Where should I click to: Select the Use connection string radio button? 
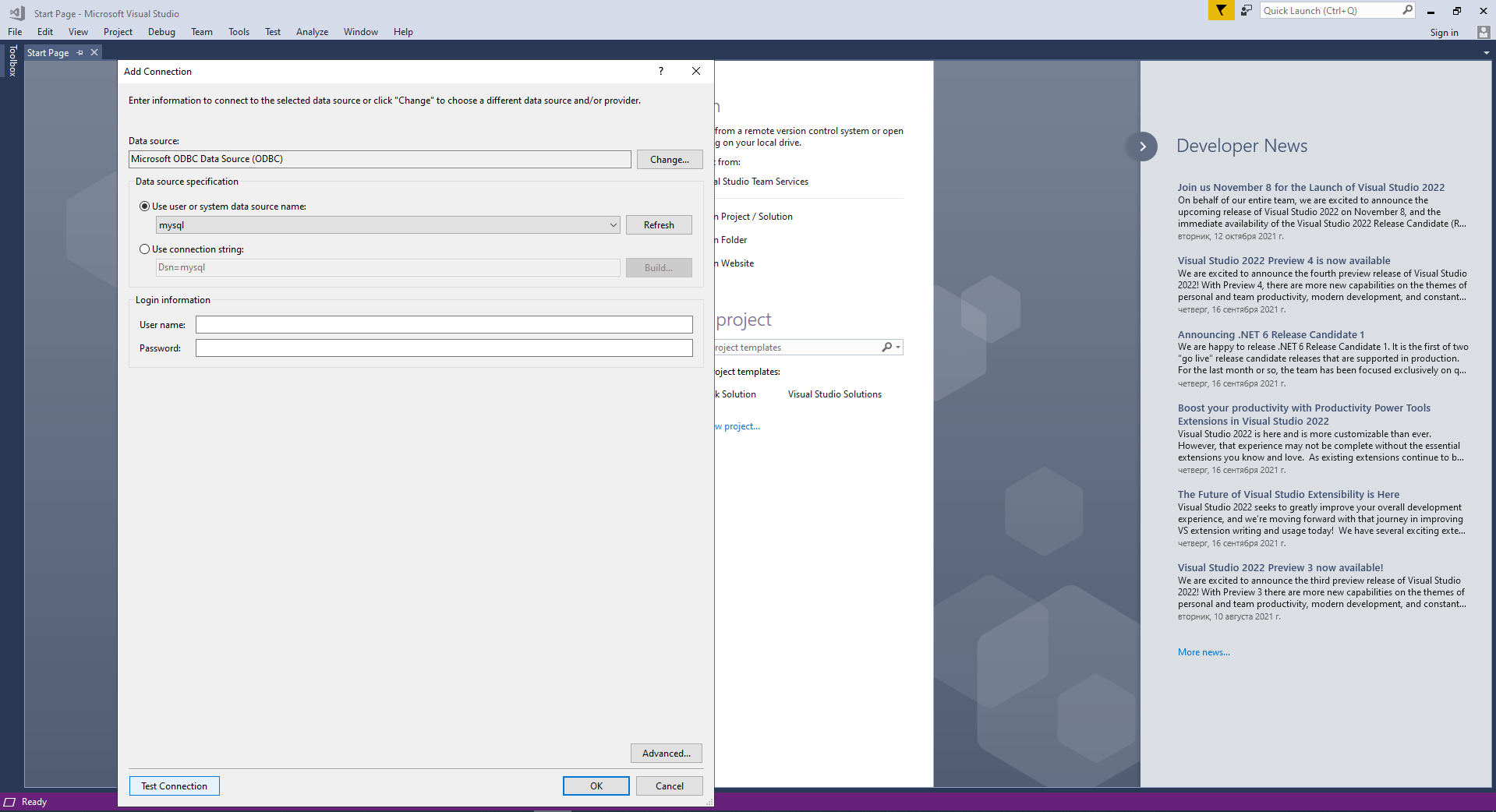tap(144, 249)
